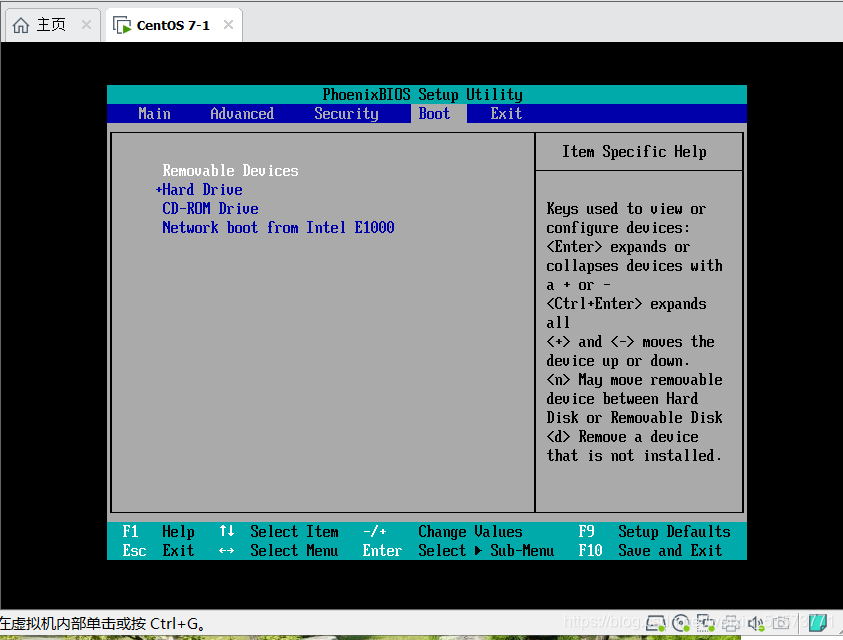Click the VM icon on CentOS 7-1 tab

tap(122, 25)
